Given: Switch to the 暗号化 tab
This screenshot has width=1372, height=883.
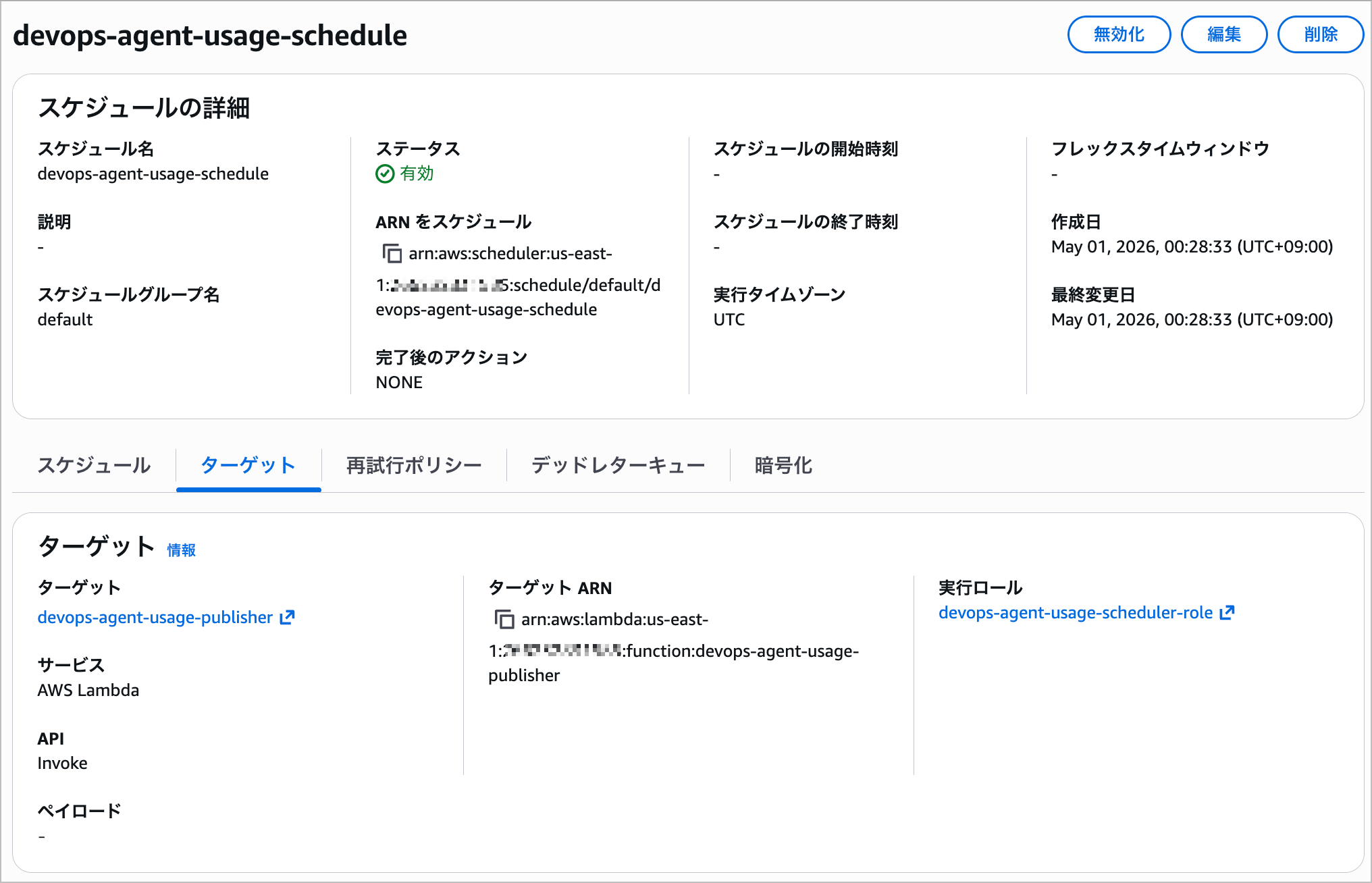Looking at the screenshot, I should pos(783,465).
